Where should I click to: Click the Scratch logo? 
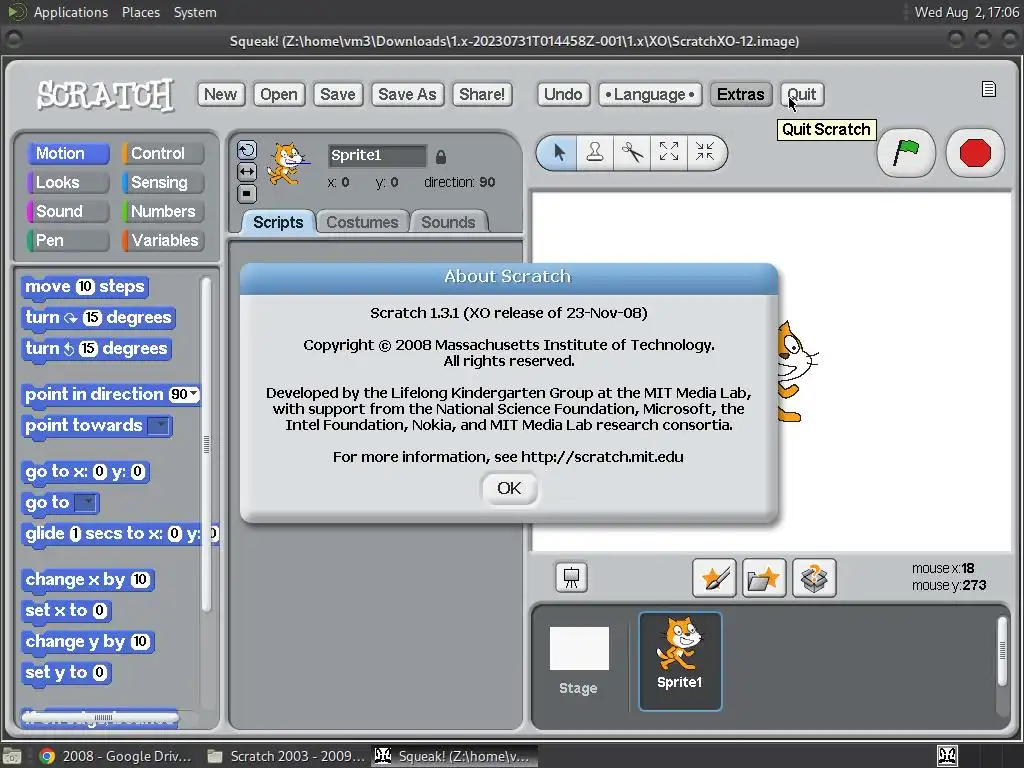(105, 95)
